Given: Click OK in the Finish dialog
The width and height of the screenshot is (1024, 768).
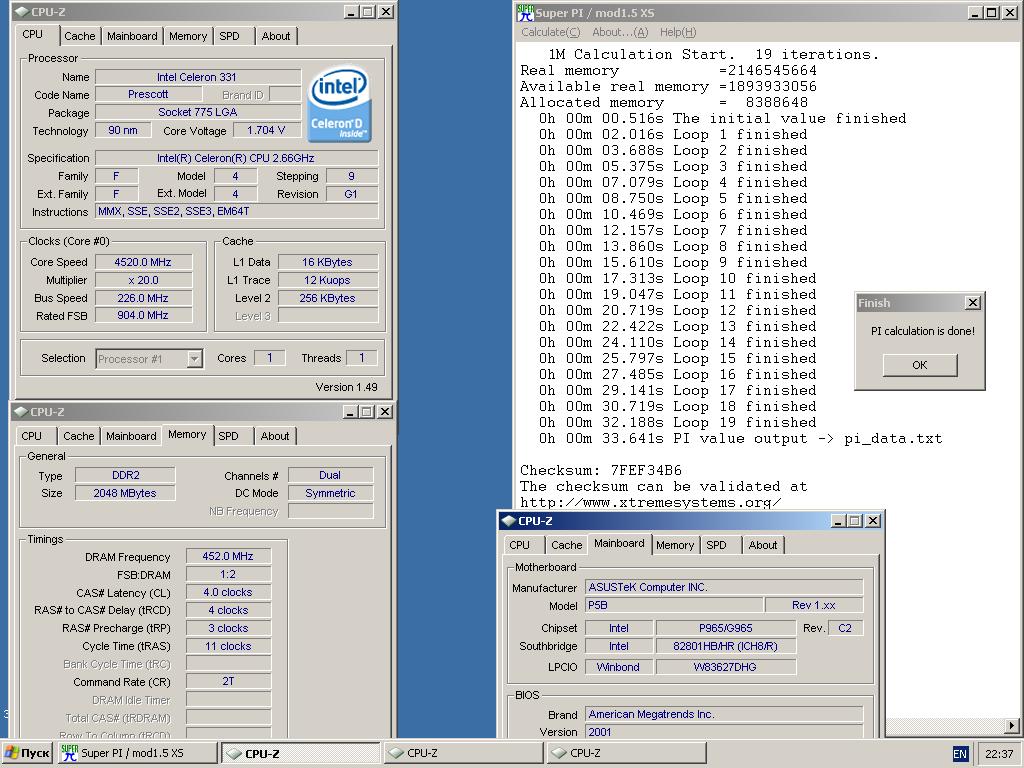Looking at the screenshot, I should pos(920,365).
